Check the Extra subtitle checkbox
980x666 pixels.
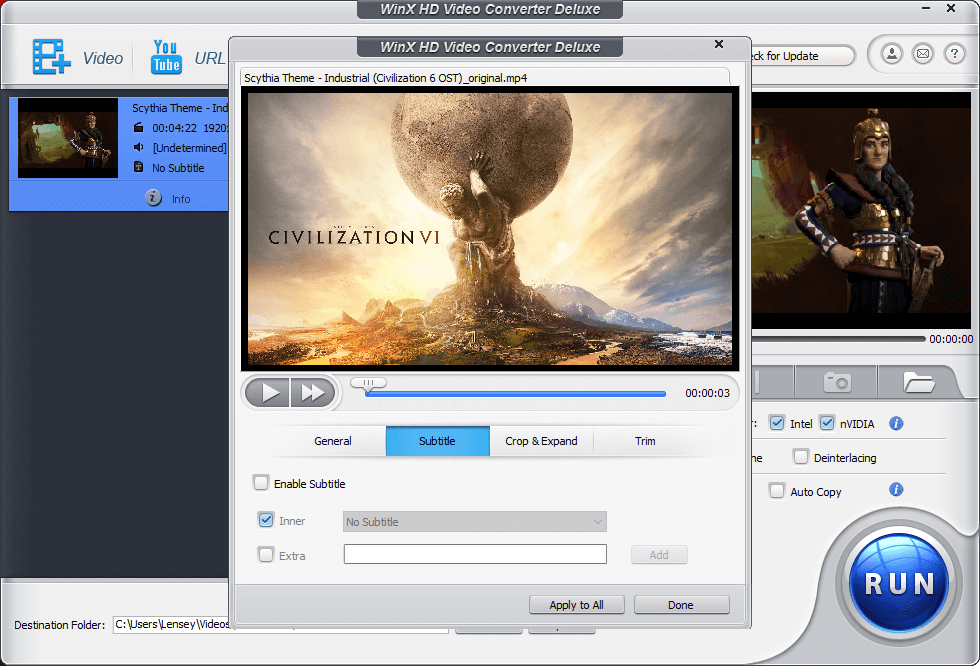pyautogui.click(x=266, y=555)
